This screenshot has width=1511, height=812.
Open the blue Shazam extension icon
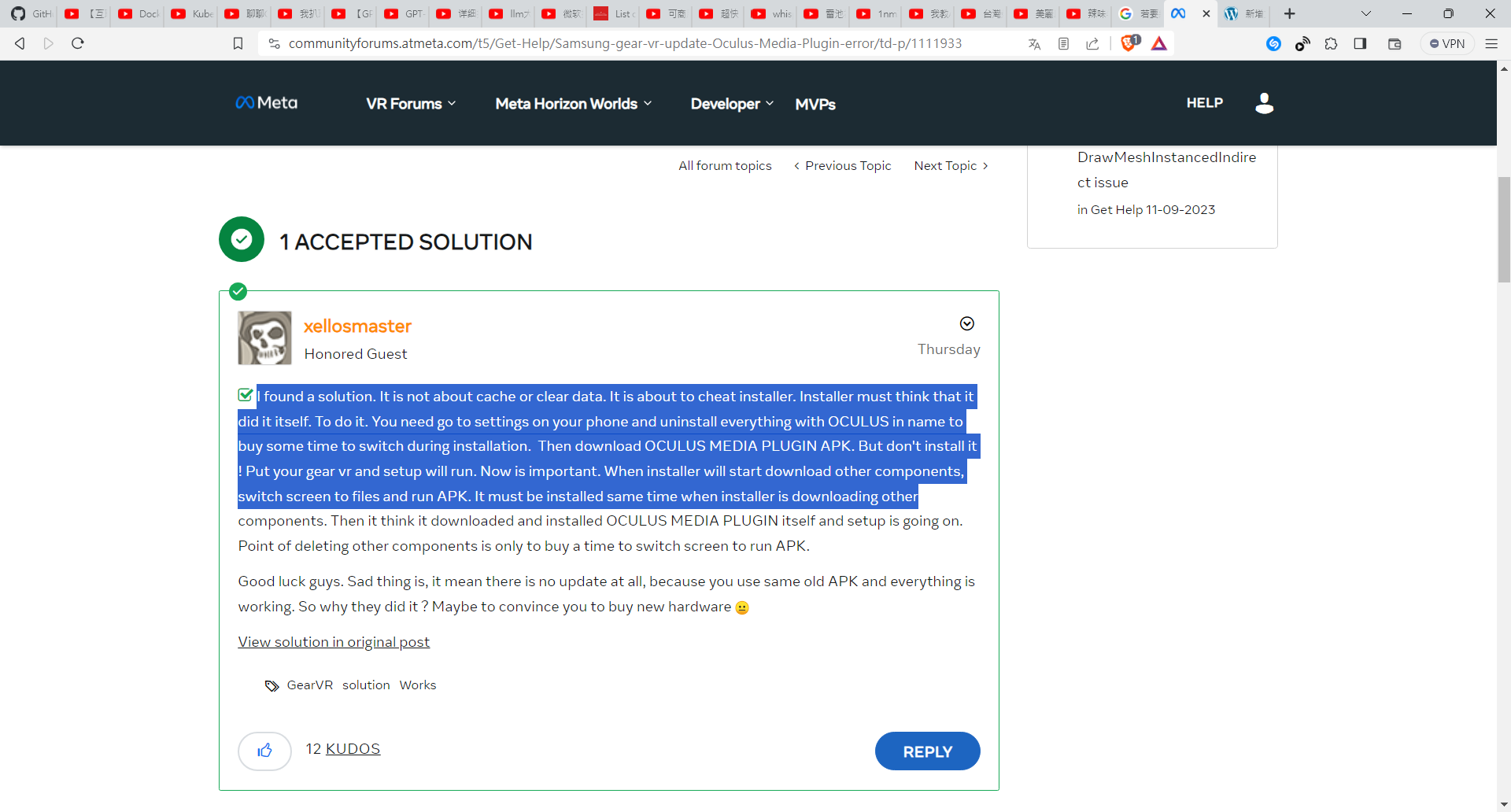click(1273, 44)
